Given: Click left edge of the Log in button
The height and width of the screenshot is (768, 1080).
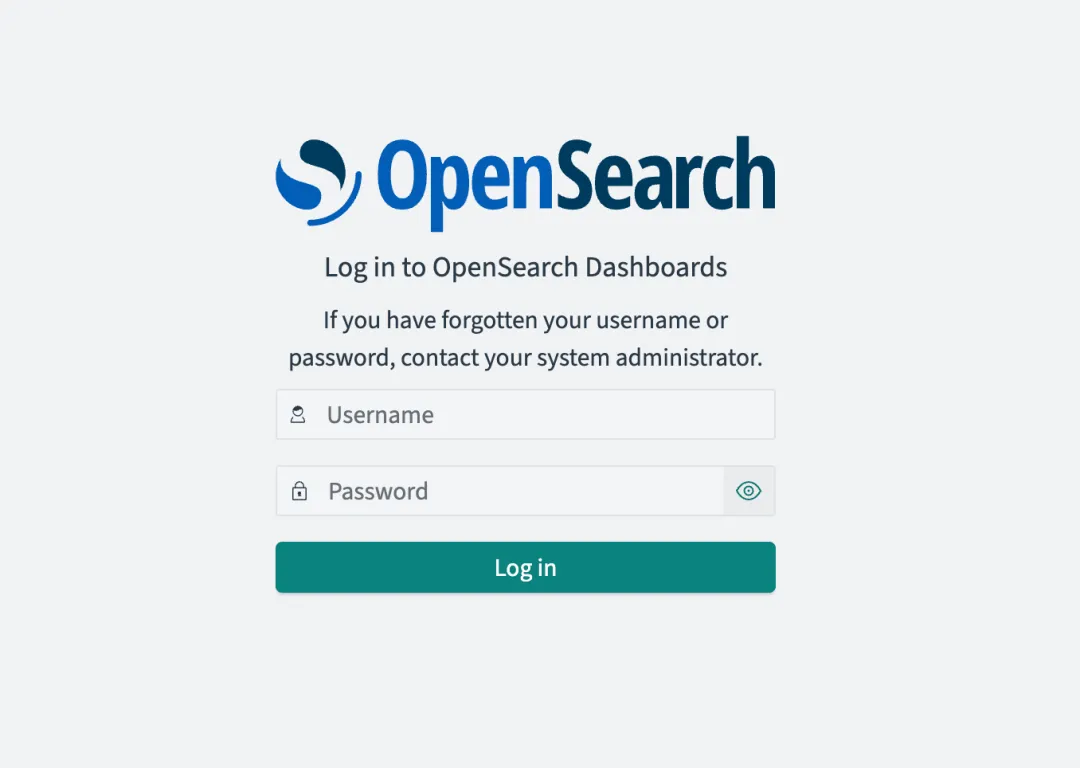Looking at the screenshot, I should (289, 567).
